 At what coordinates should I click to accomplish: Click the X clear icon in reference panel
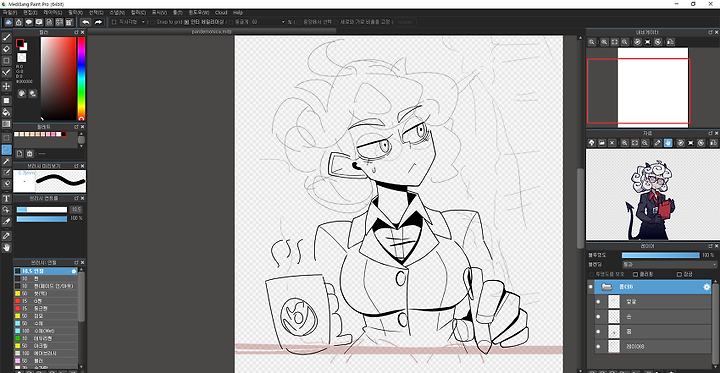(612, 143)
